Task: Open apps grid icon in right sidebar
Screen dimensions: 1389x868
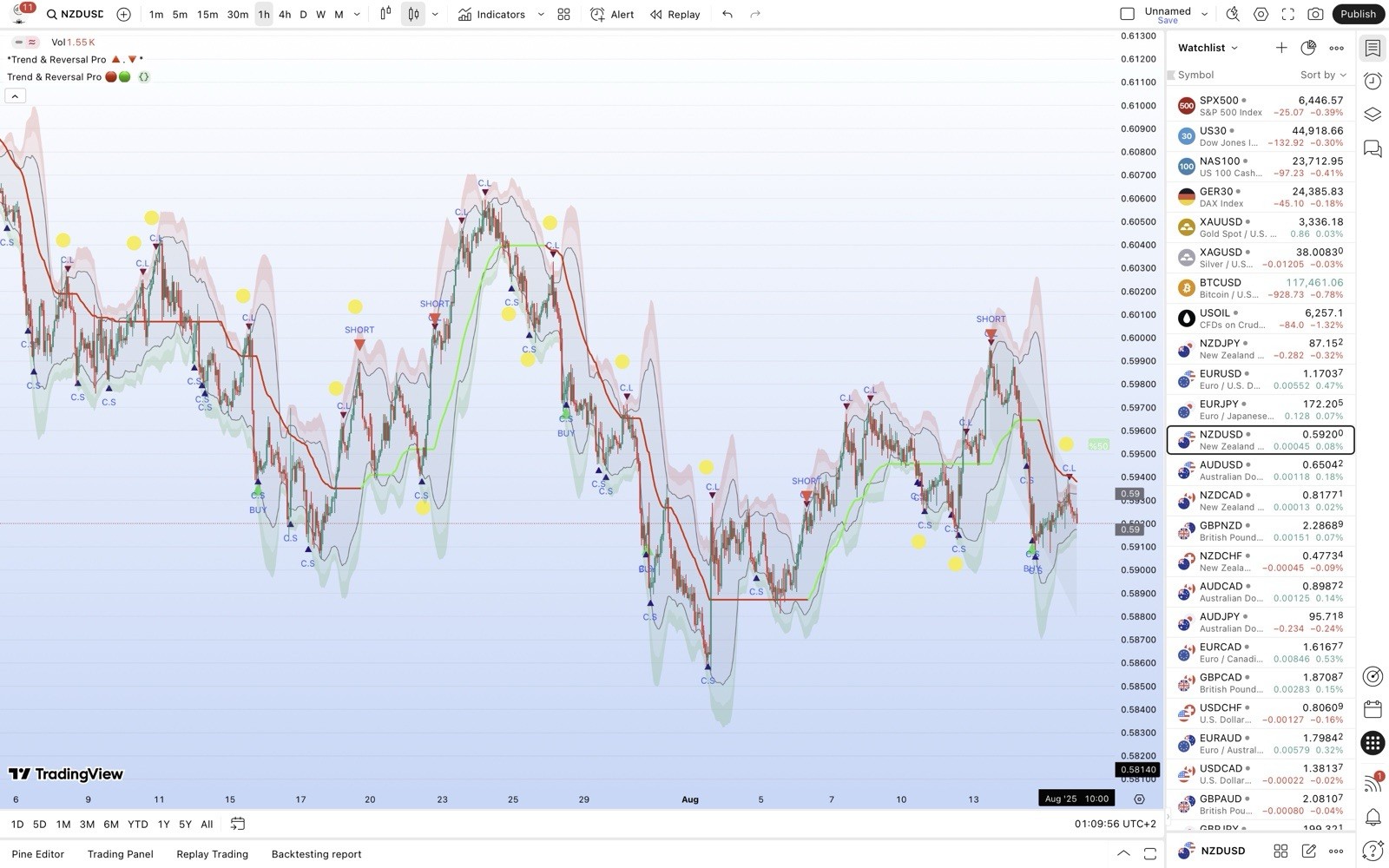Action: [1373, 743]
